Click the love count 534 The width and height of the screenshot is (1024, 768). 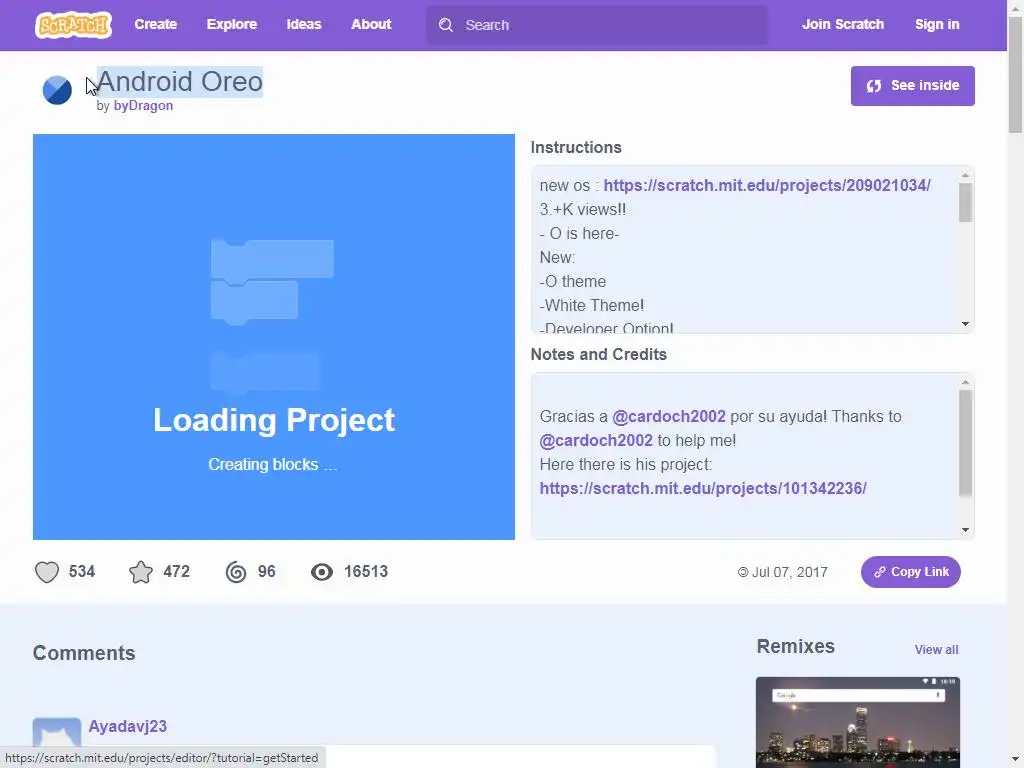coord(82,572)
